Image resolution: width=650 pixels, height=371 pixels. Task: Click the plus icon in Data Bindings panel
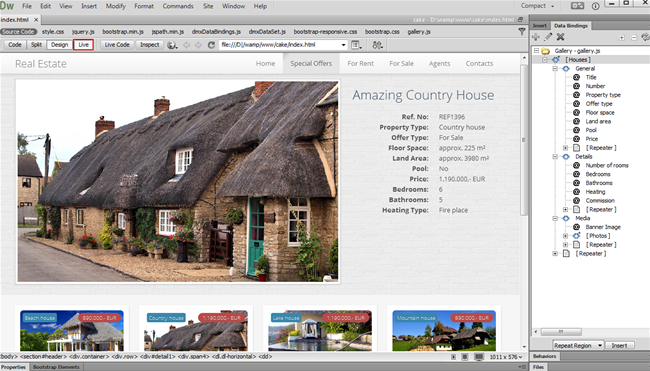tap(536, 37)
